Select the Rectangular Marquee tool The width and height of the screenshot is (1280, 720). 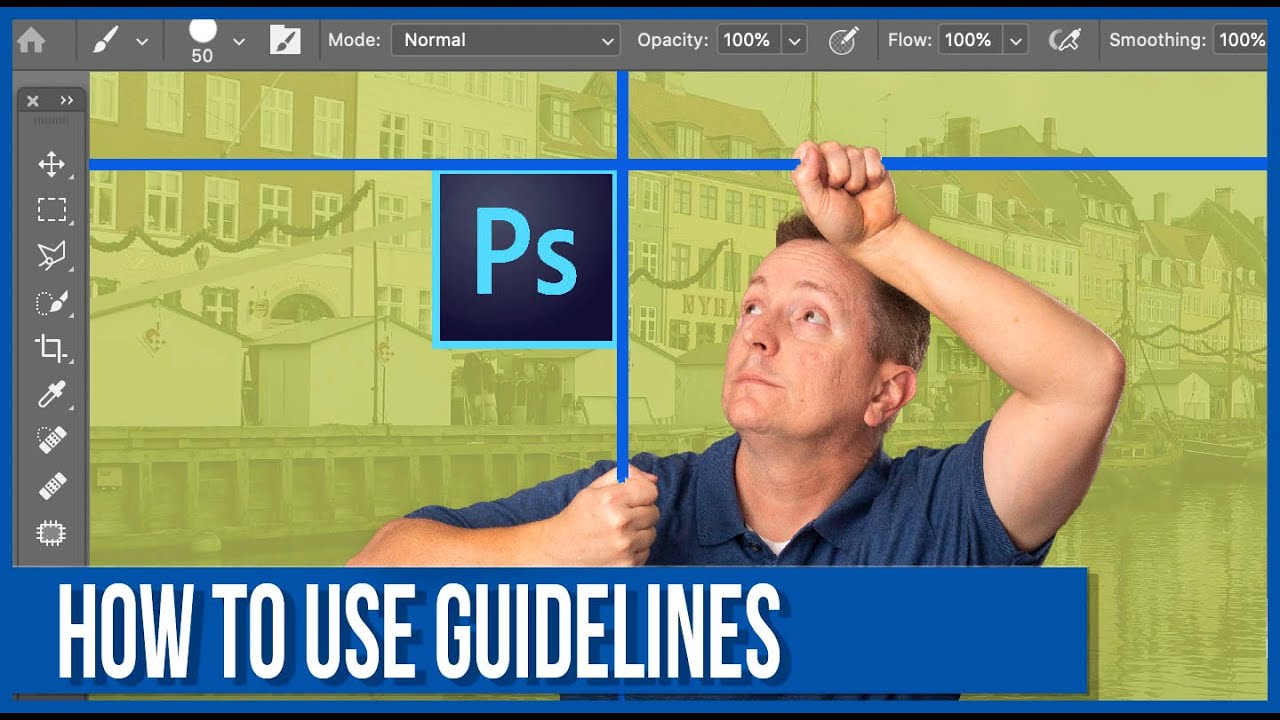click(51, 210)
